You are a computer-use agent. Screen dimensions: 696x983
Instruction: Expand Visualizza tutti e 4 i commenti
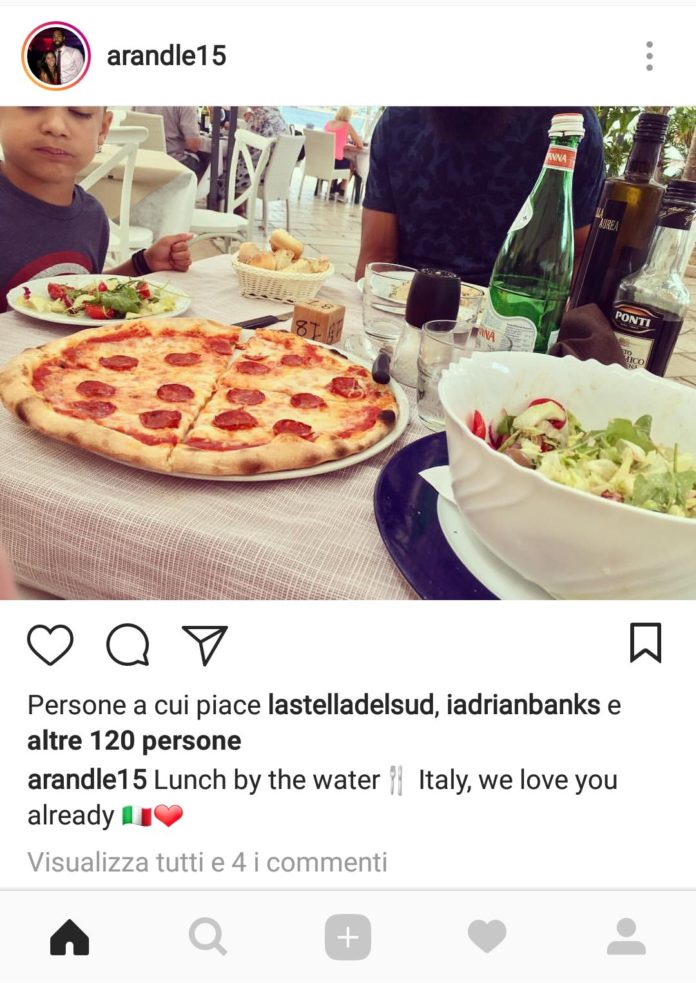(208, 862)
